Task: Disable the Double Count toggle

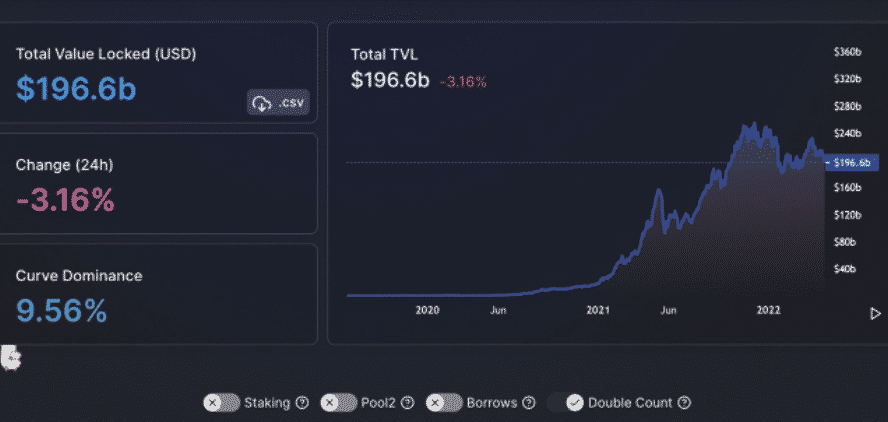Action: point(566,403)
